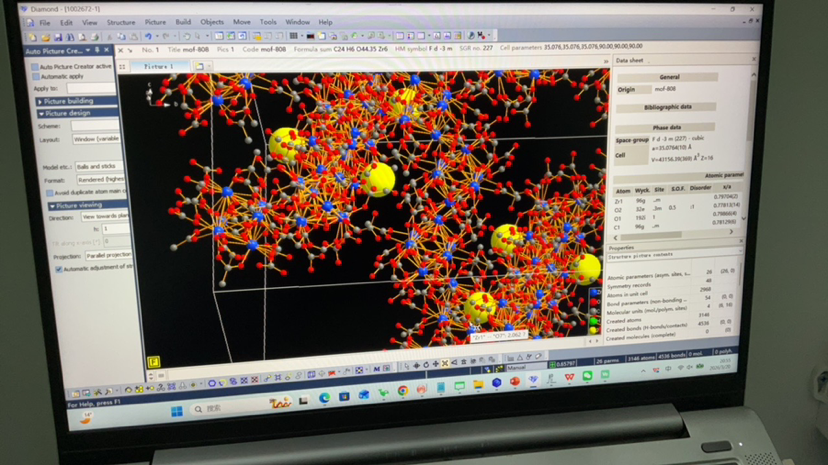Open the Build menu in the menu bar
The image size is (828, 465).
tap(183, 22)
